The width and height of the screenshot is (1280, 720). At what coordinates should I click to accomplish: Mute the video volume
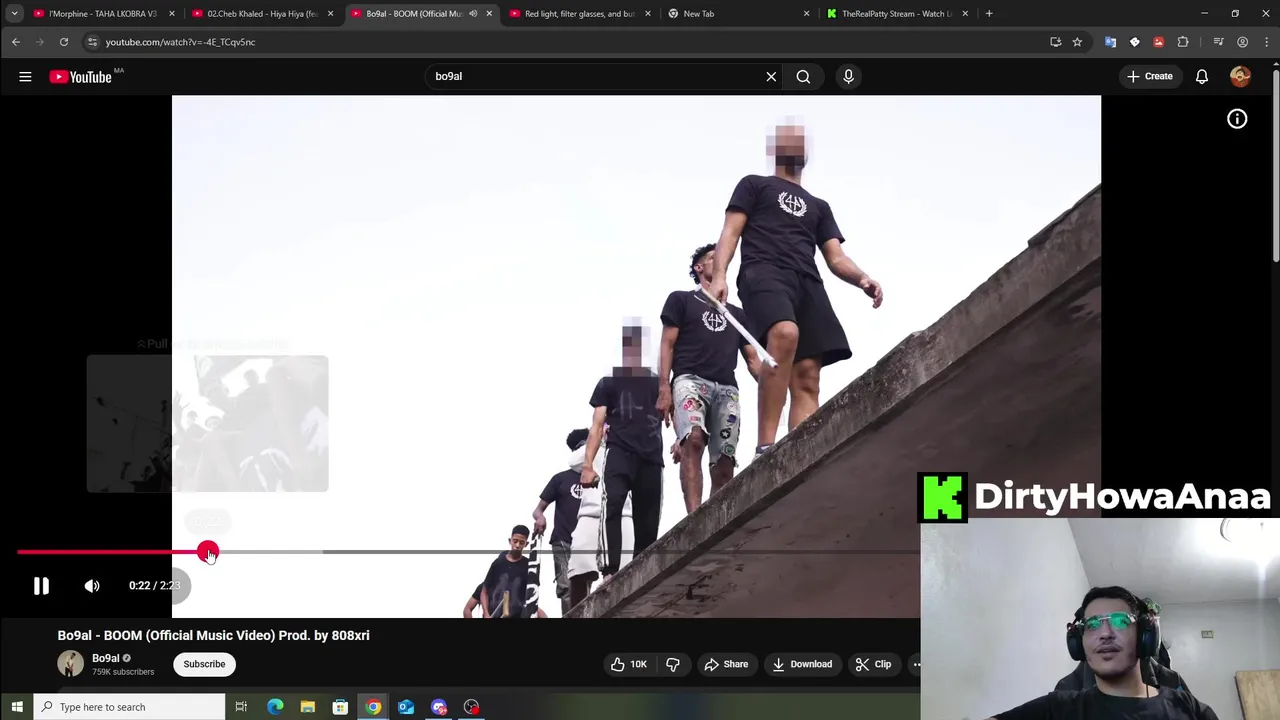point(92,586)
